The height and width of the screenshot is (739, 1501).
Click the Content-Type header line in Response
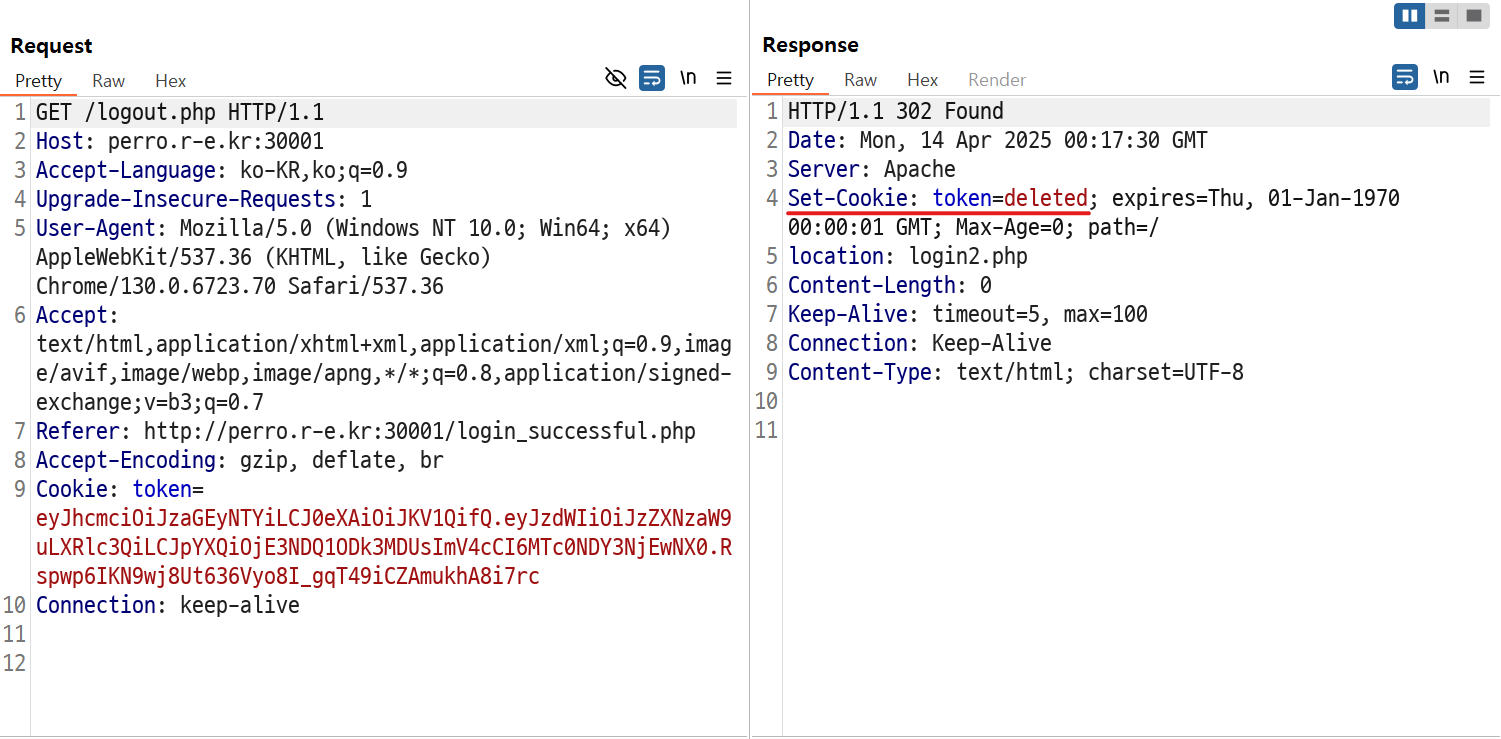click(x=1016, y=373)
